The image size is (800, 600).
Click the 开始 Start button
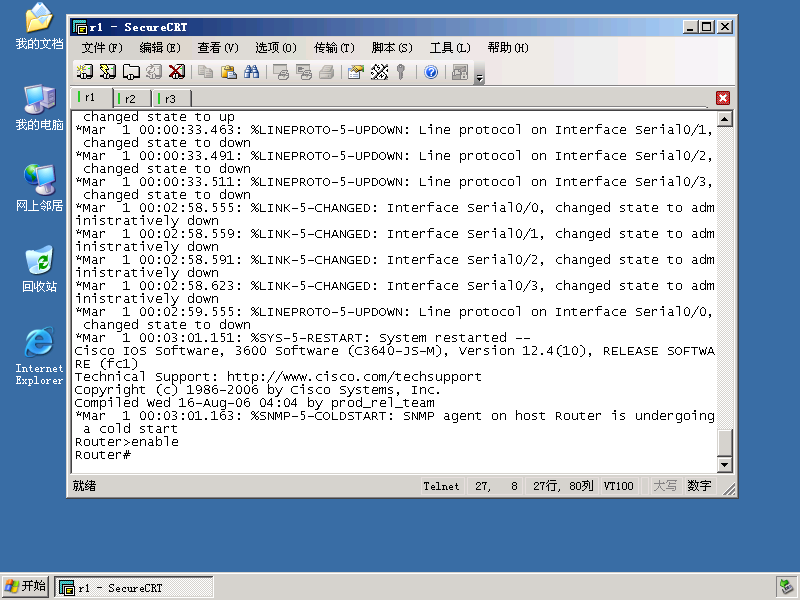click(x=25, y=587)
